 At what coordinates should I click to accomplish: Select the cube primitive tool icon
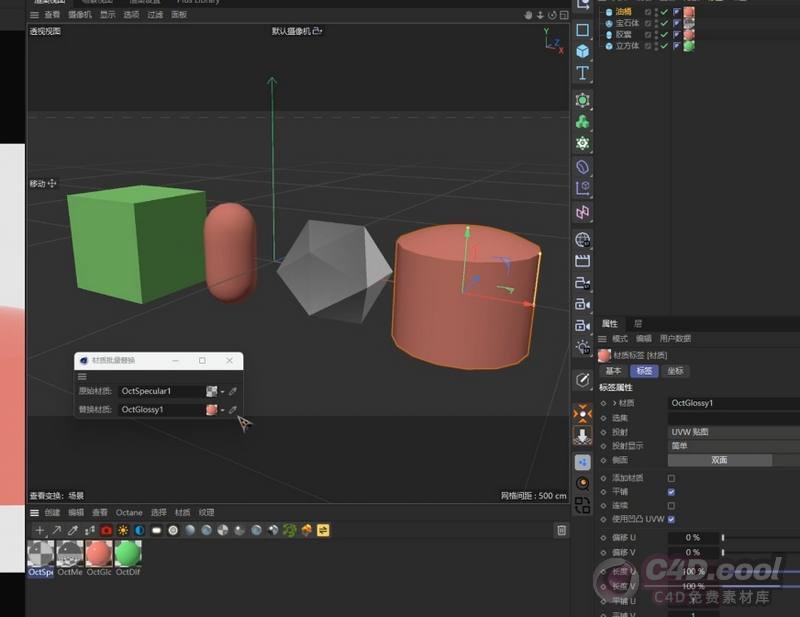(582, 52)
